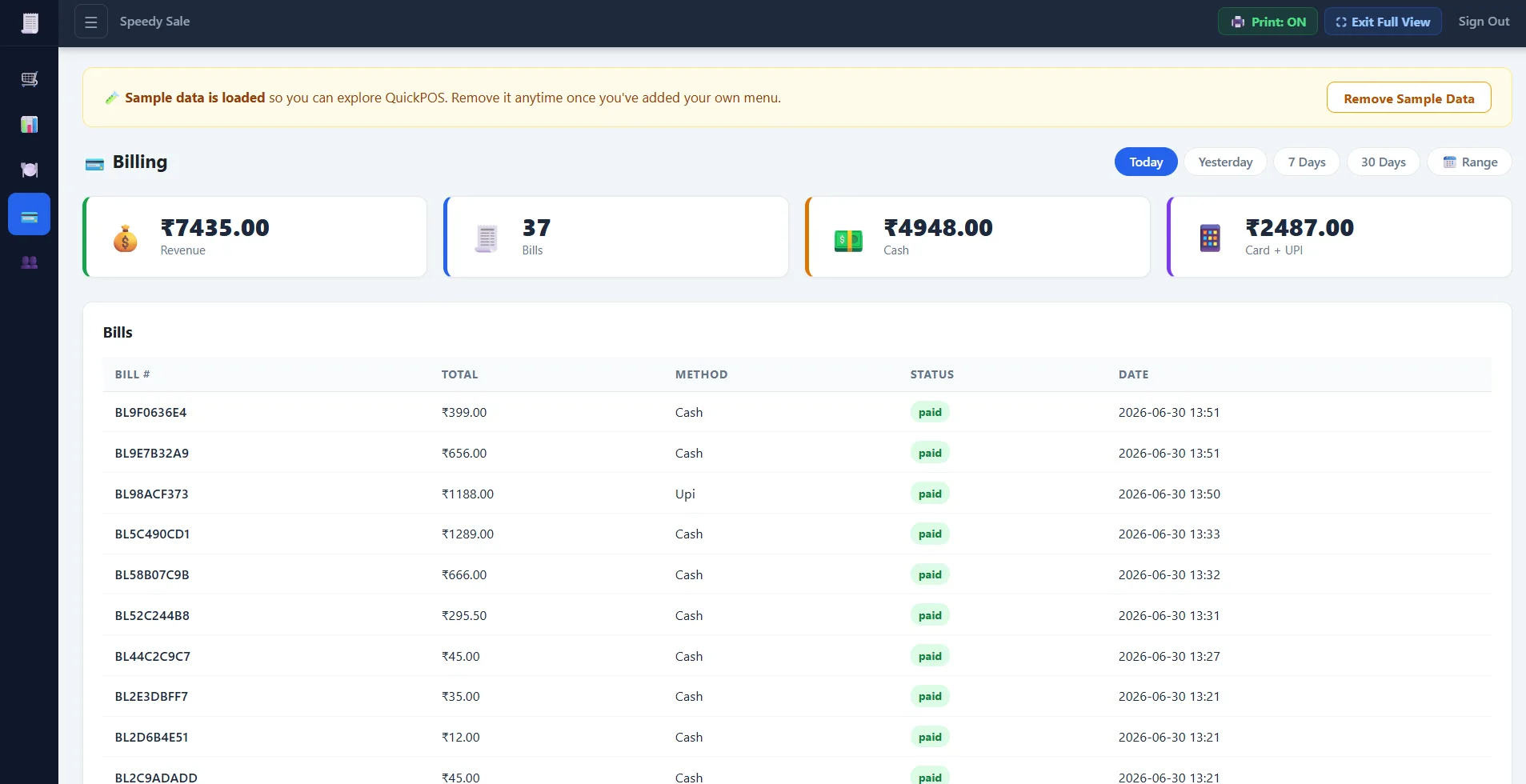Open bill BL2E3DBFF7
1526x784 pixels.
coord(151,697)
